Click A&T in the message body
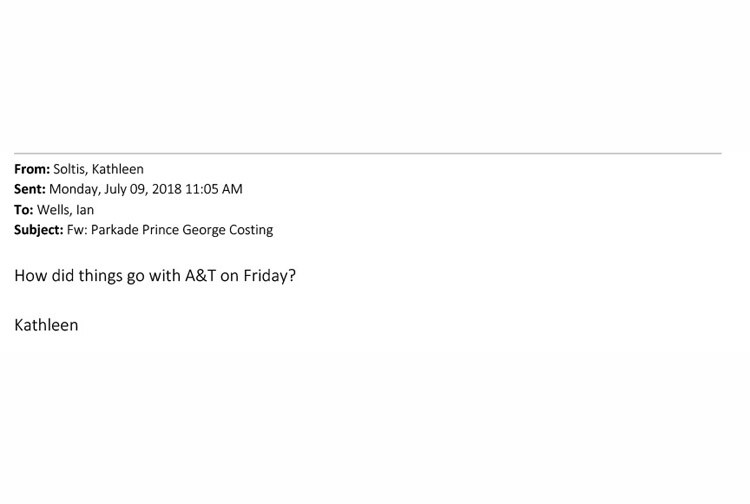 click(x=200, y=275)
